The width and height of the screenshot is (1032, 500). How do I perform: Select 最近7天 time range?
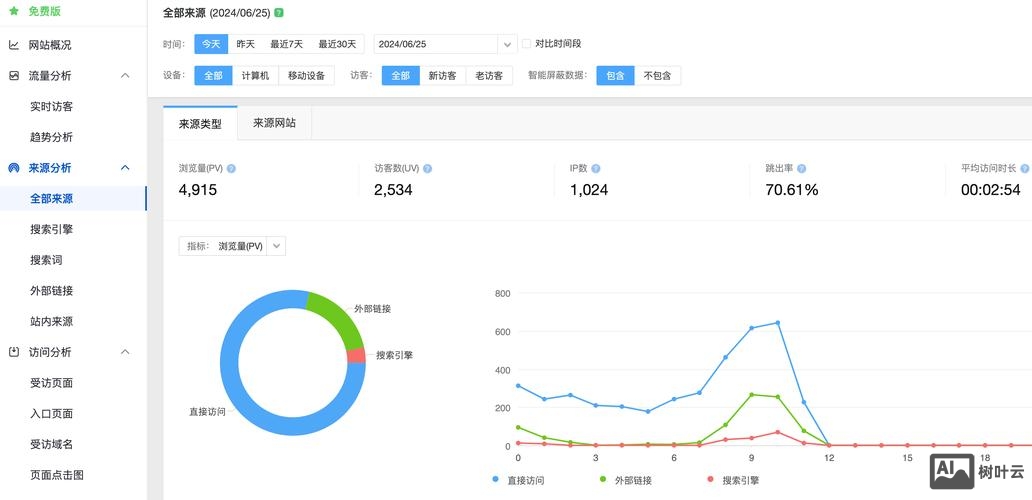click(x=286, y=44)
